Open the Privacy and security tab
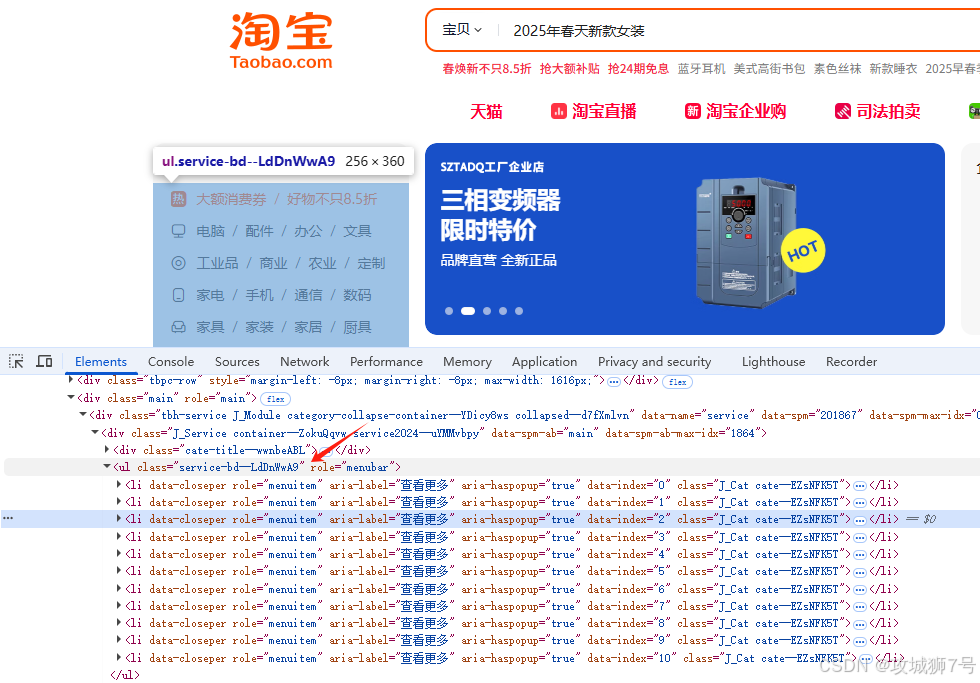This screenshot has height=683, width=980. [x=654, y=361]
